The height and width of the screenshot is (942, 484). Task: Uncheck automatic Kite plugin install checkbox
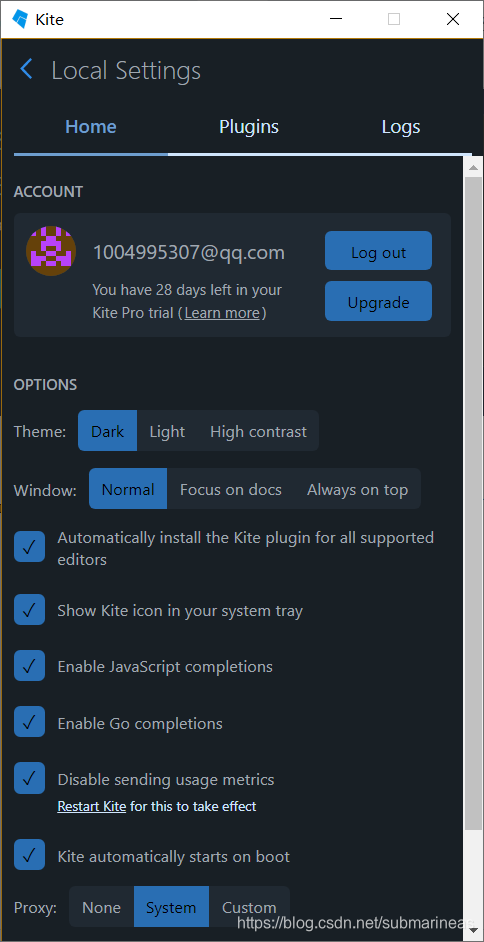tap(29, 547)
